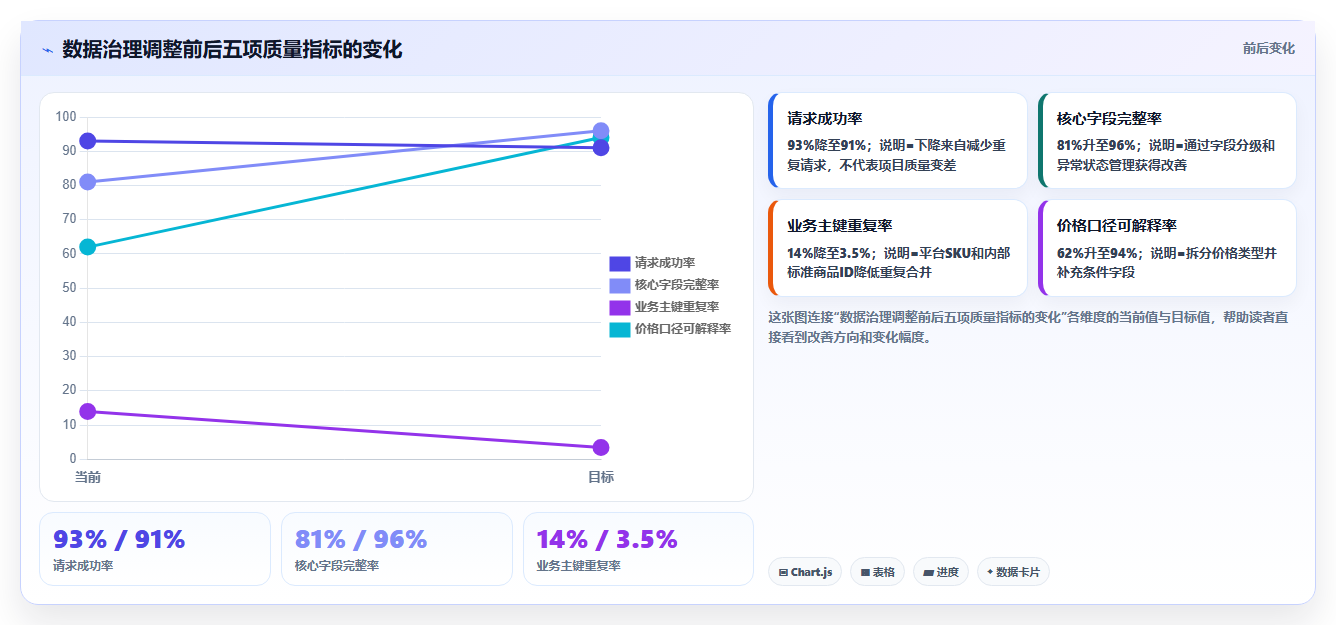Toggle 请求成功率 legend color swatch
This screenshot has width=1336, height=625.
(620, 263)
